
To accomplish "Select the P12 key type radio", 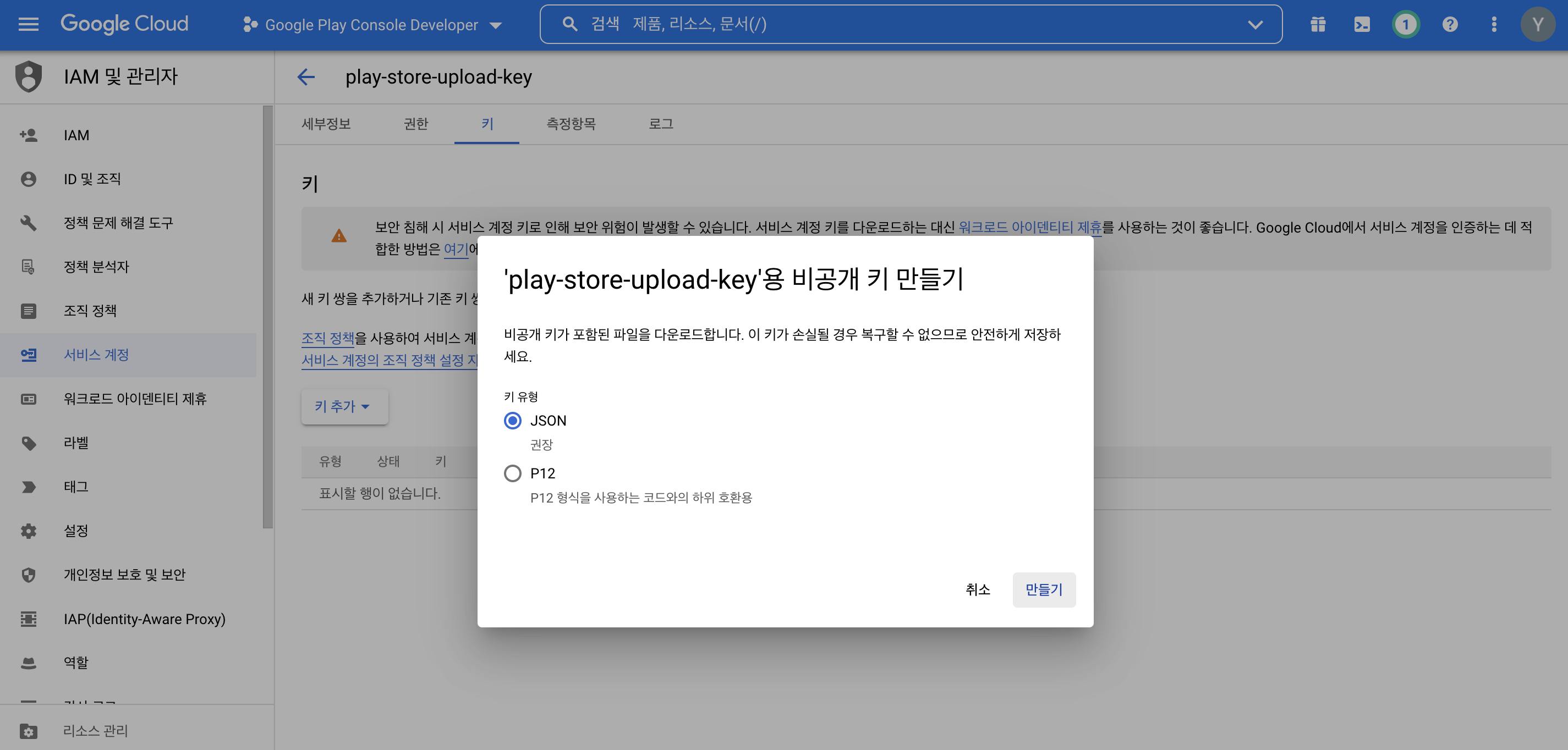I will click(513, 473).
